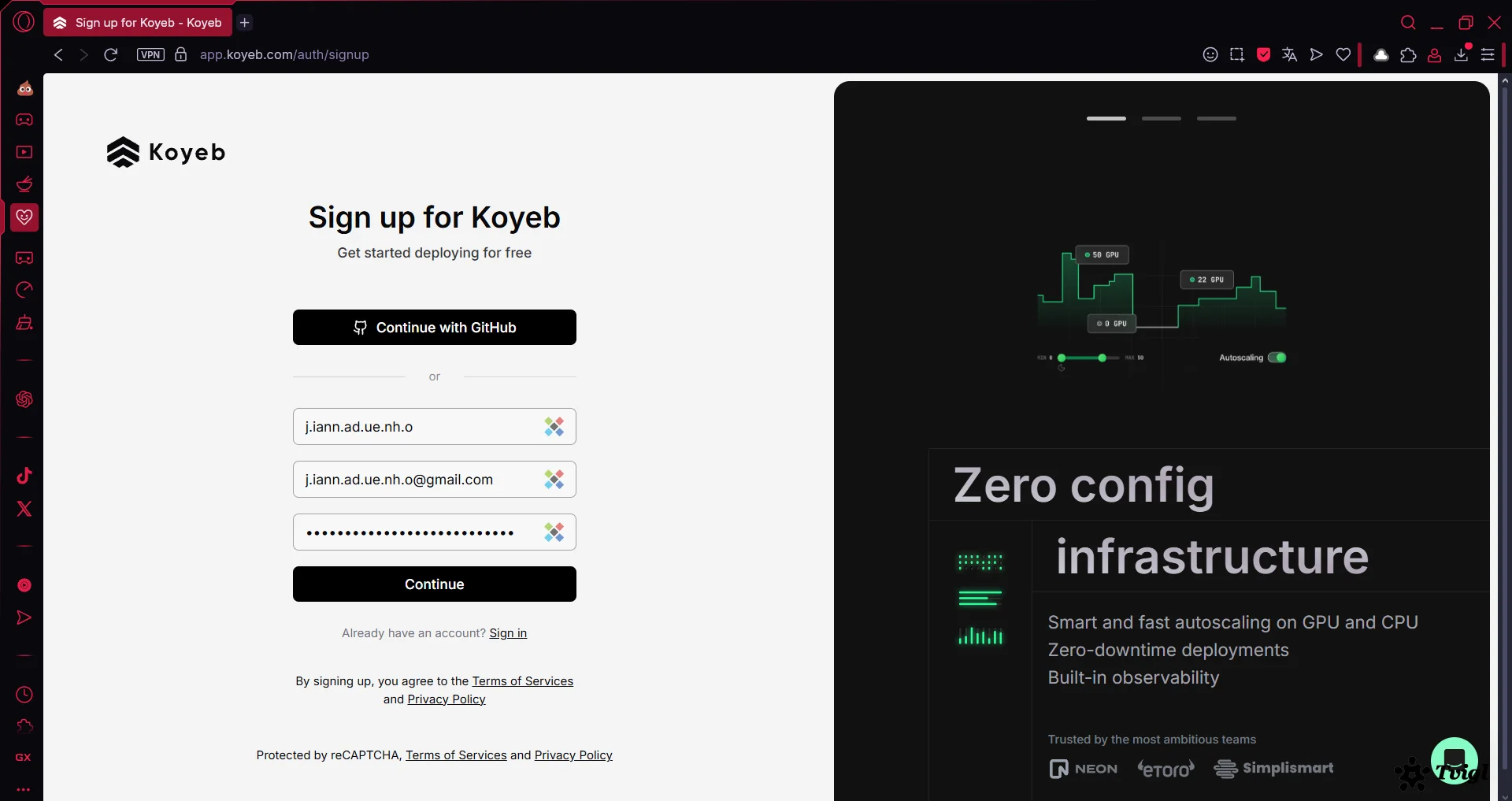Click the 50 GPU label on chart
The height and width of the screenshot is (801, 1512).
[x=1102, y=254]
